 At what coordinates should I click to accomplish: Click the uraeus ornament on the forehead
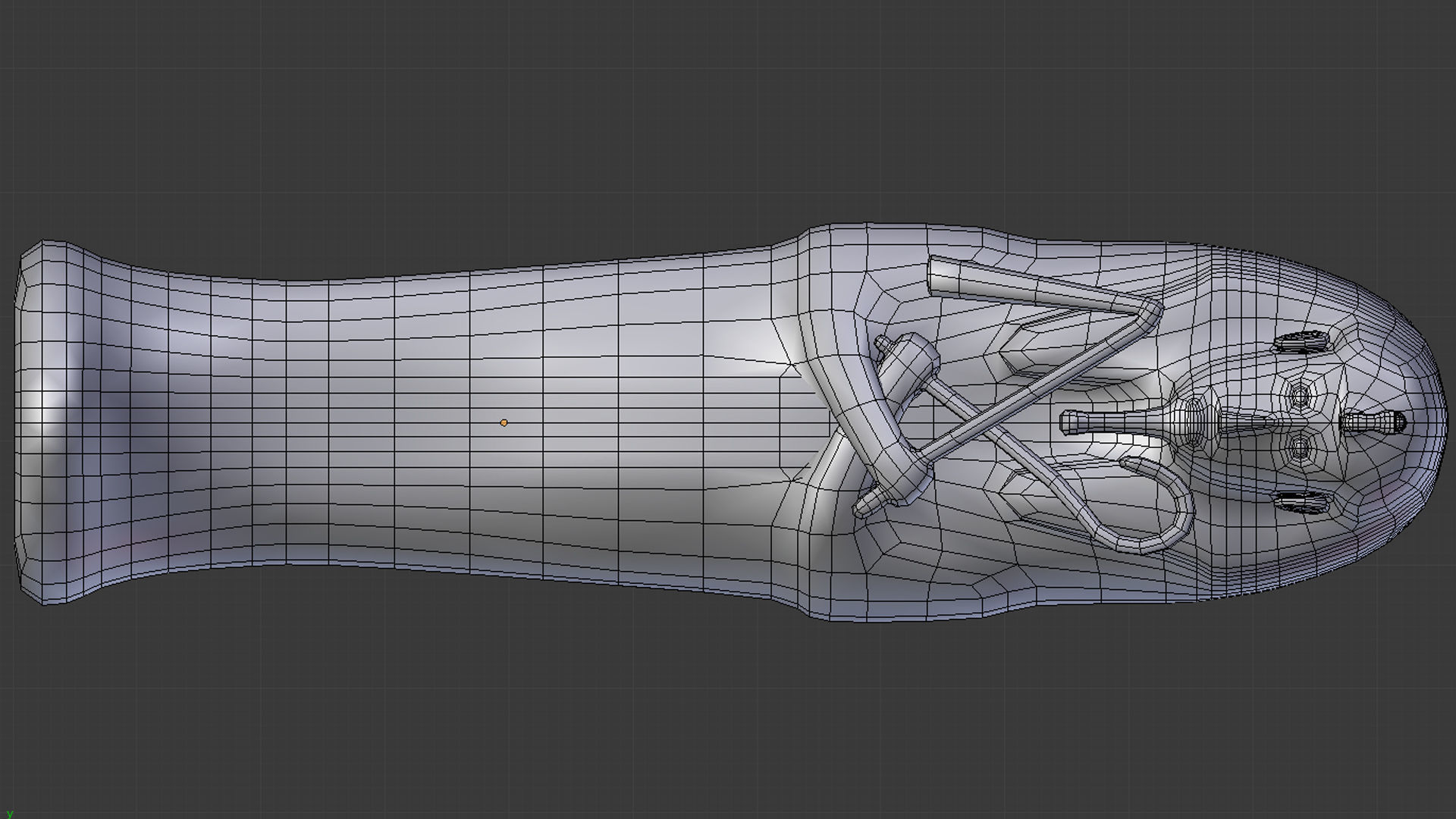[x=1374, y=422]
